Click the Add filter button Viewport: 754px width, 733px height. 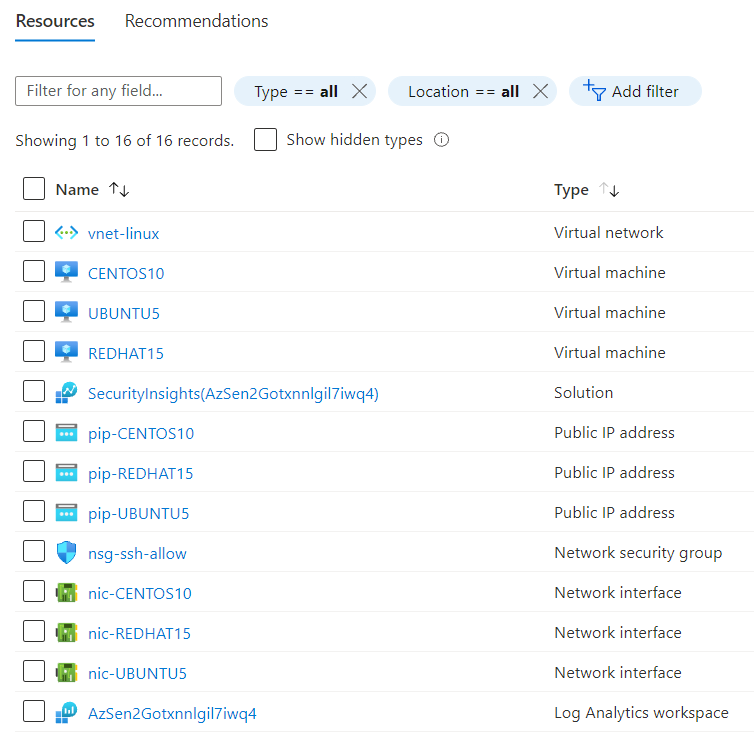tap(635, 91)
